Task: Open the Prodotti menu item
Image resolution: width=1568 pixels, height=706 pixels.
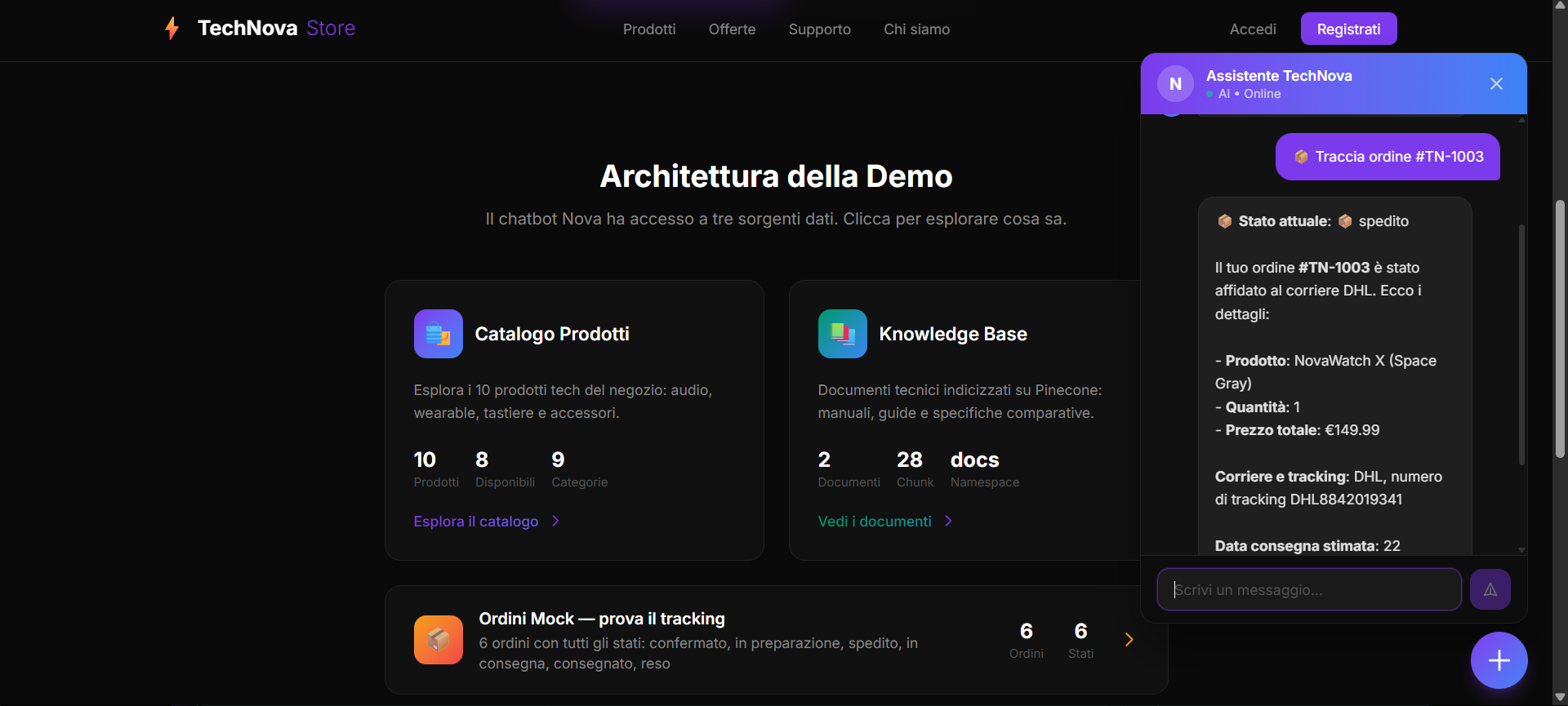Action: 649,29
